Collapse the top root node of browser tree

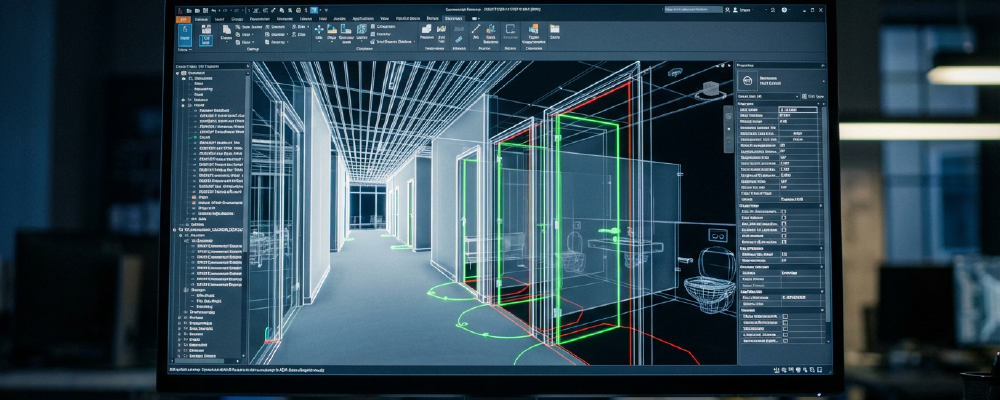pyautogui.click(x=178, y=73)
